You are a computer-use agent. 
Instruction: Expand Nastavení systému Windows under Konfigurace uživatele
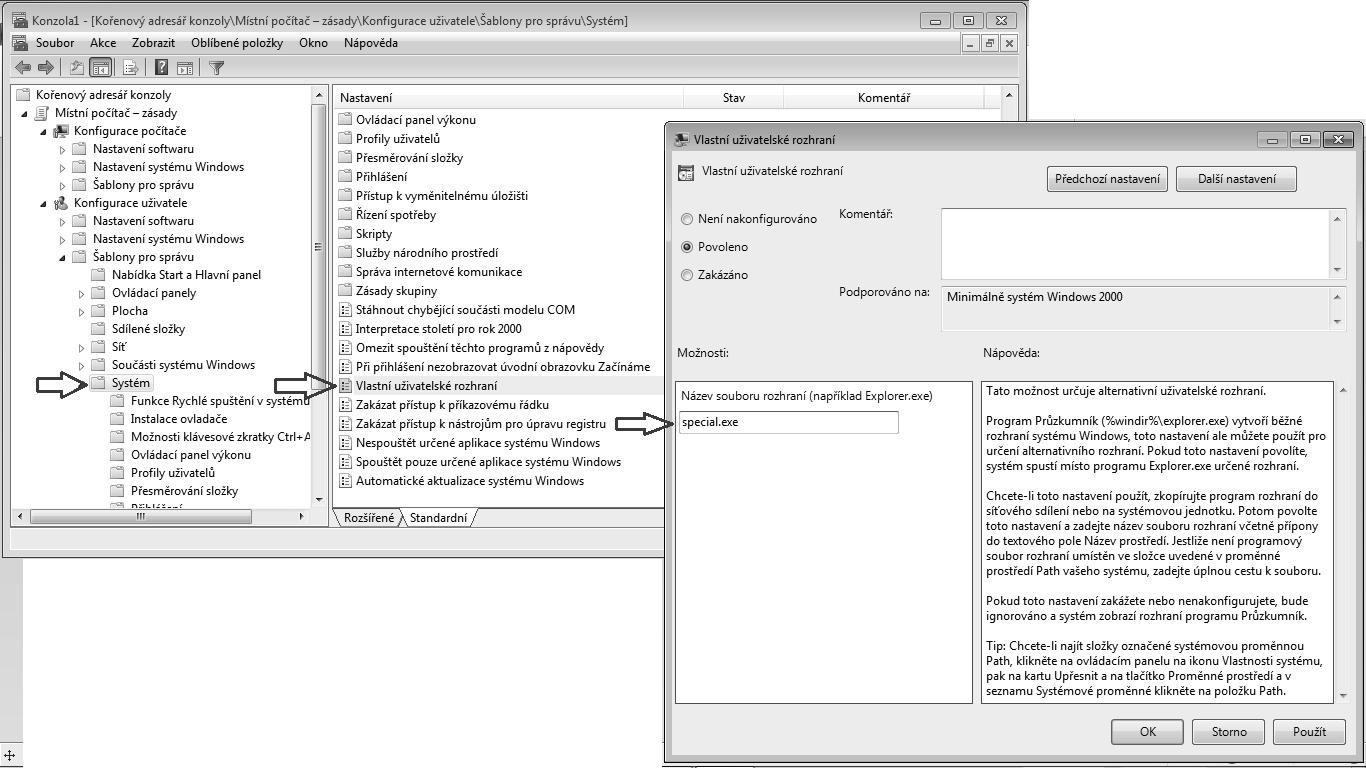[x=62, y=239]
